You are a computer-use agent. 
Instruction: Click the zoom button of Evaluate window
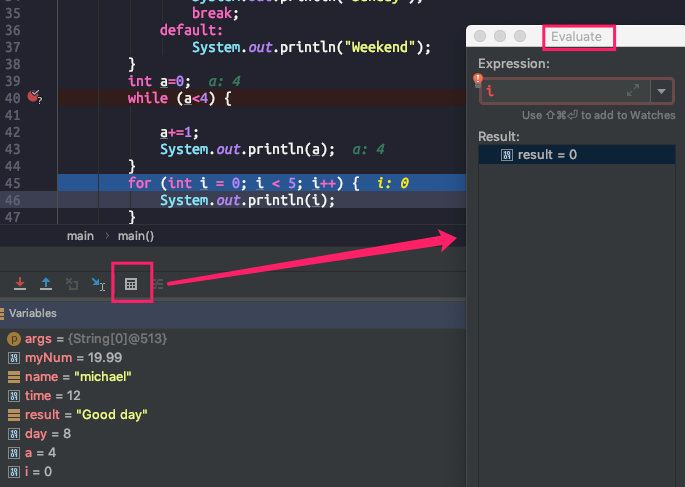[520, 36]
